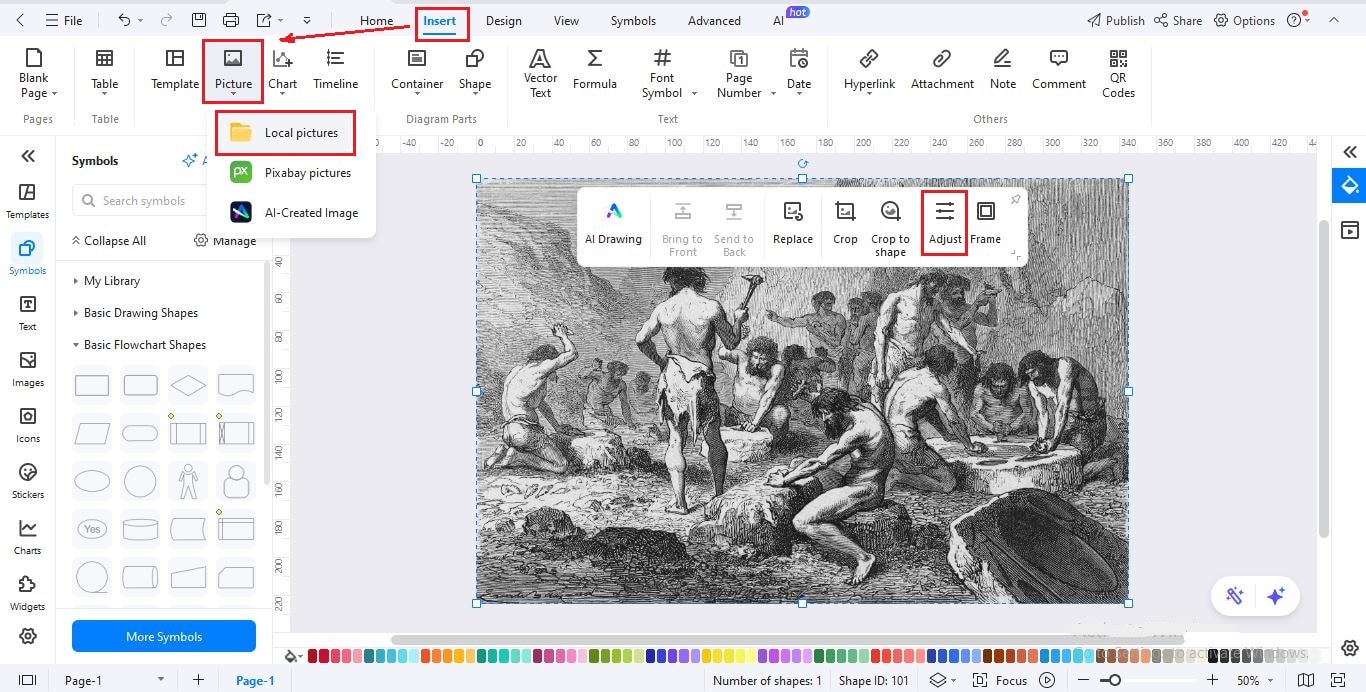Image resolution: width=1366 pixels, height=692 pixels.
Task: Toggle Focus mode in status bar
Action: coord(1001,680)
